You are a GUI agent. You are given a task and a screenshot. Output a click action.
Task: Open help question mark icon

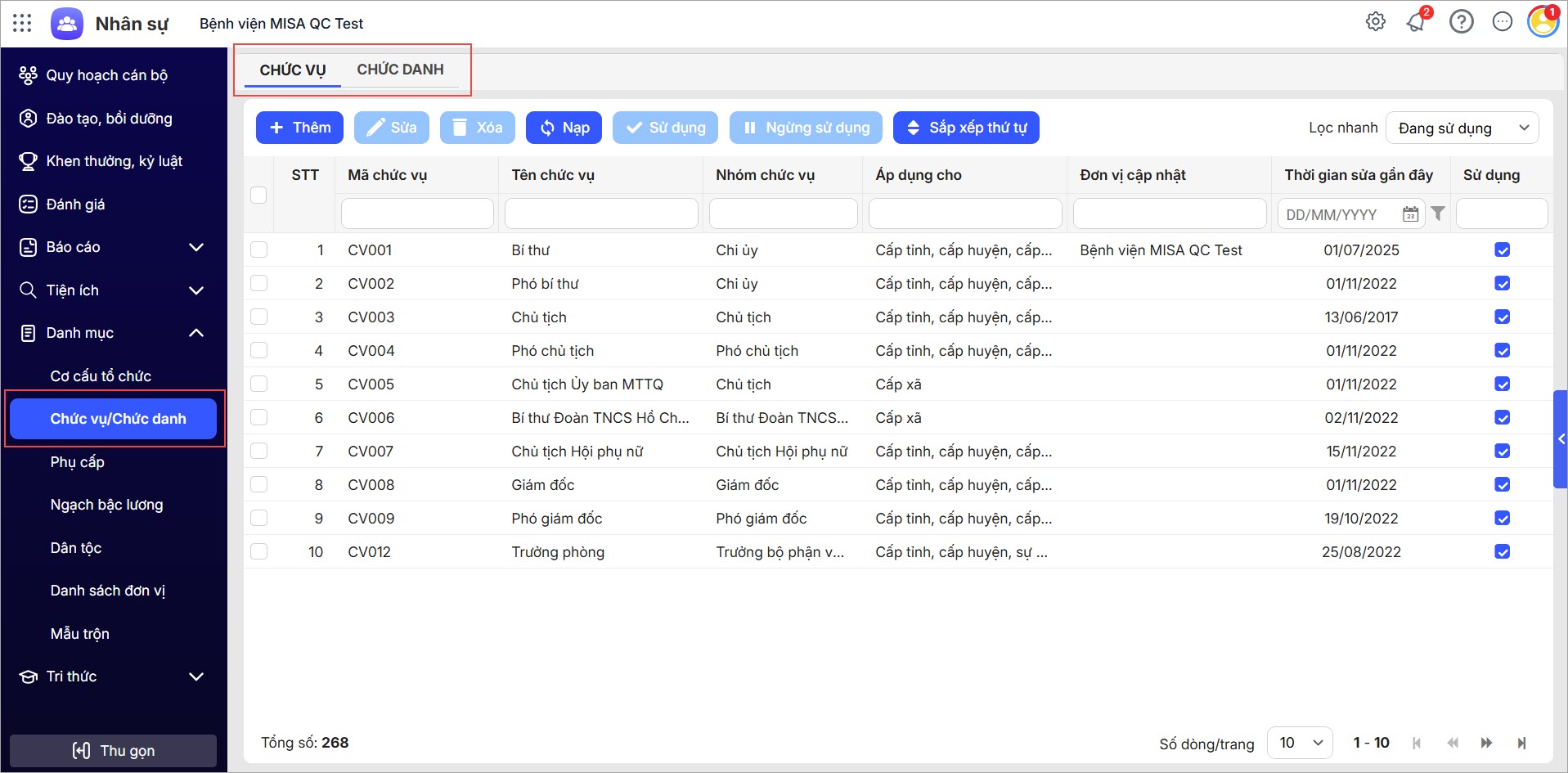1461,22
